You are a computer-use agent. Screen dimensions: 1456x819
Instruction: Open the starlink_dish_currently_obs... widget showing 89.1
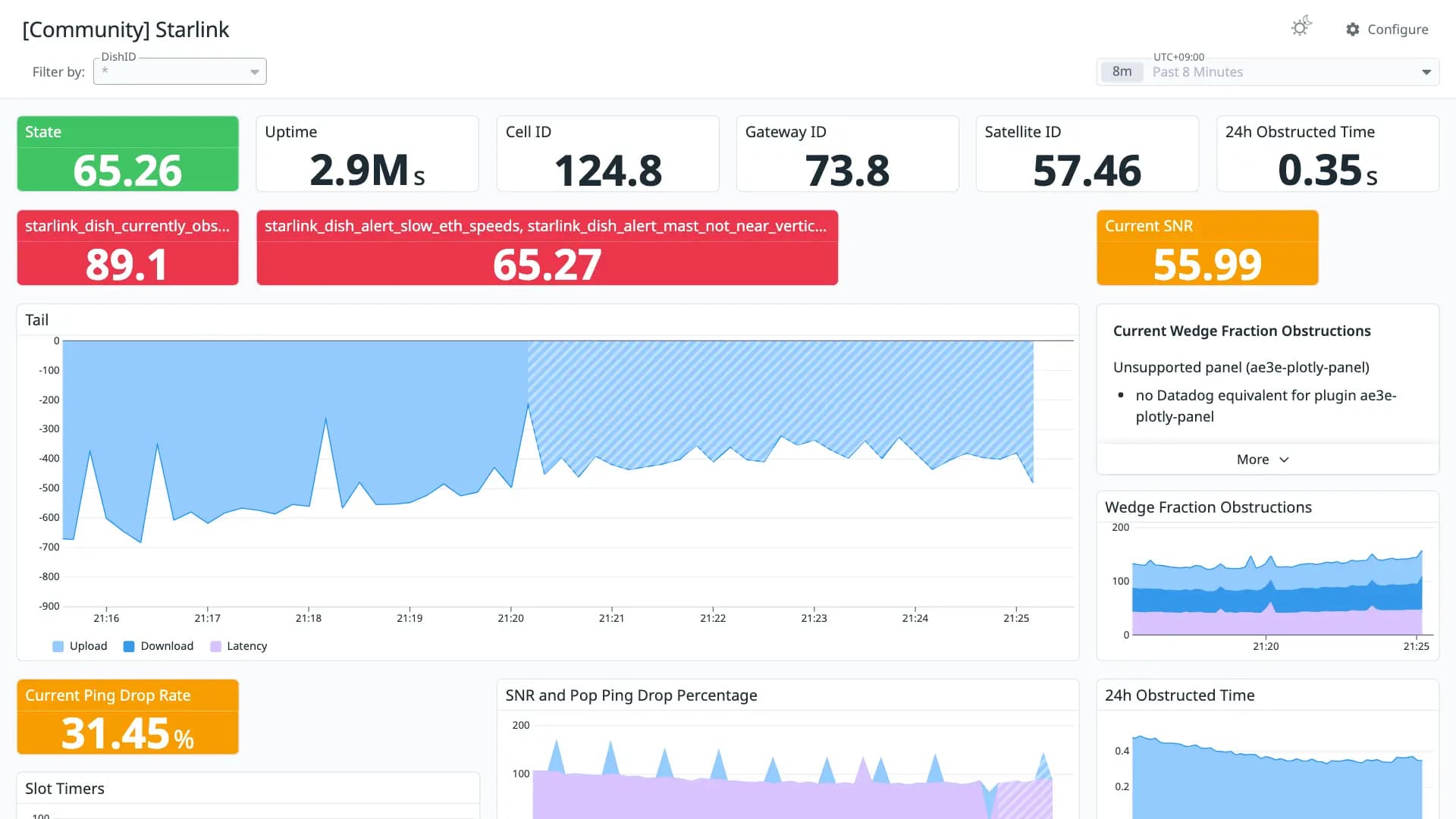coord(127,248)
